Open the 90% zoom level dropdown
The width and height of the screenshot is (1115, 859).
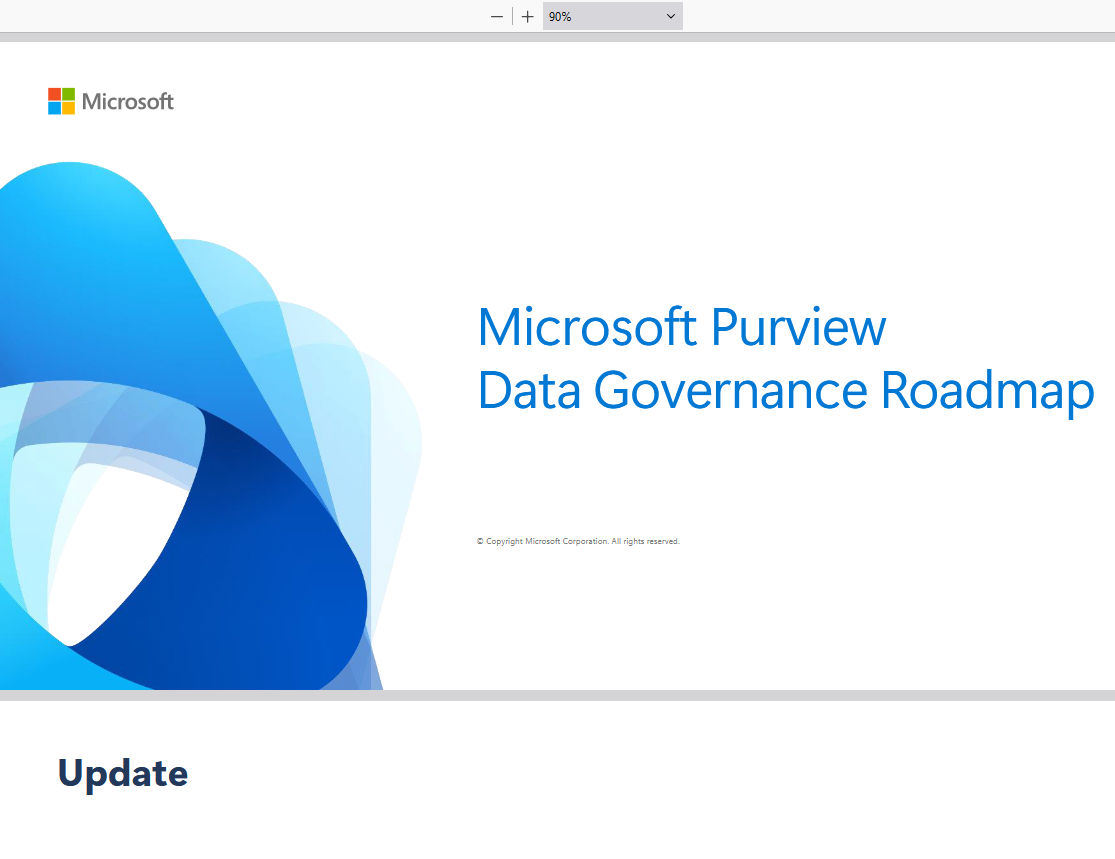[600, 17]
